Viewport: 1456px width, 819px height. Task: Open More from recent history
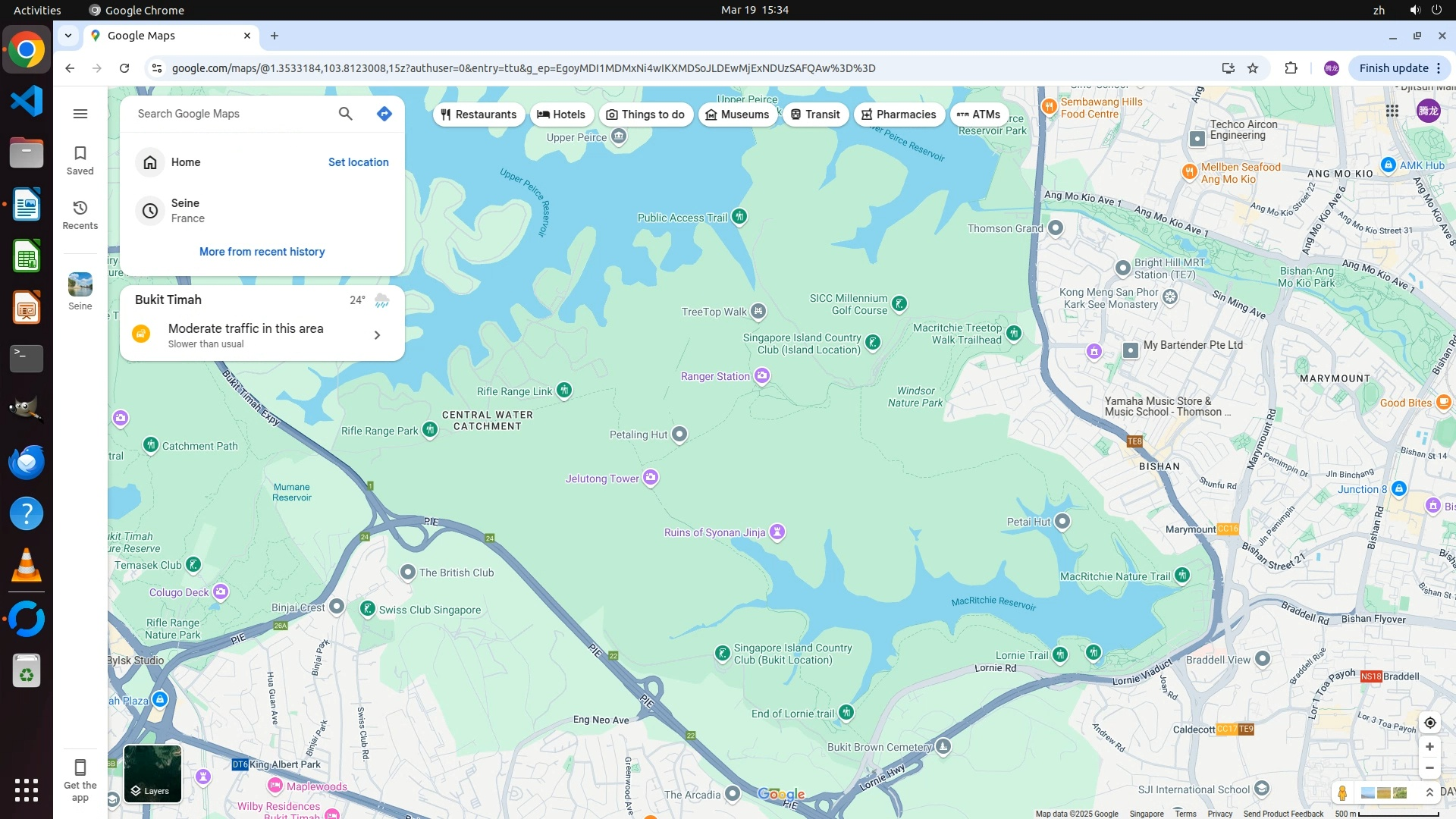(262, 252)
